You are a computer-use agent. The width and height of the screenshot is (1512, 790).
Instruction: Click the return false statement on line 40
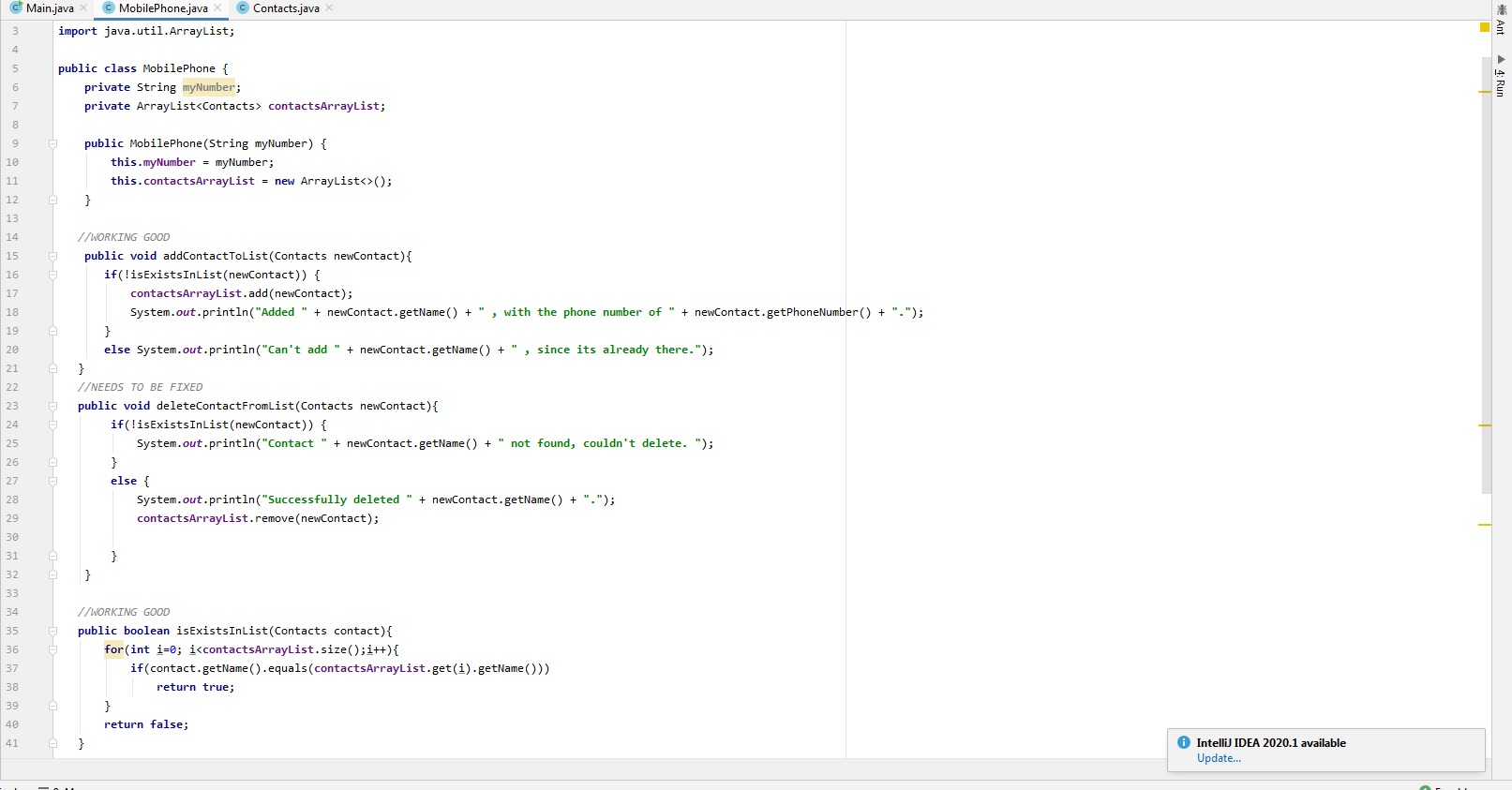coord(146,724)
